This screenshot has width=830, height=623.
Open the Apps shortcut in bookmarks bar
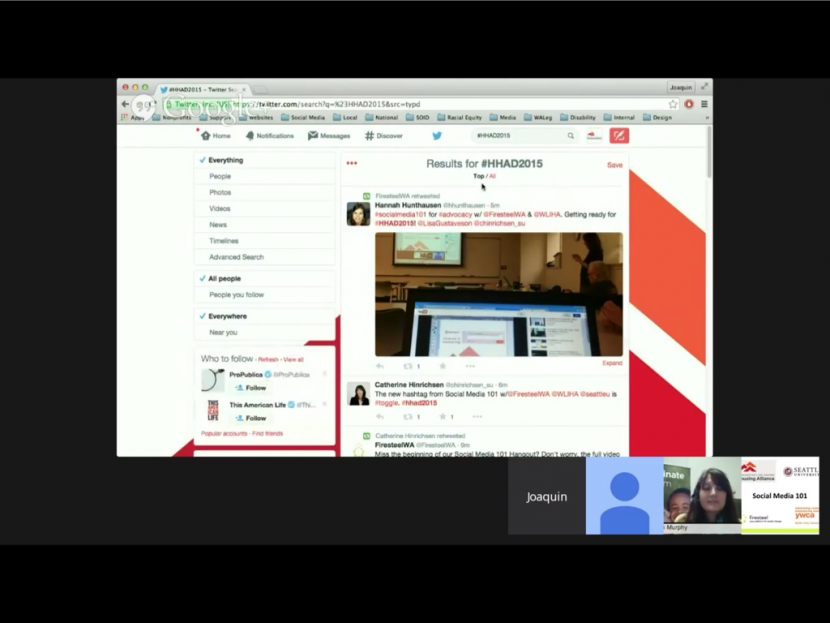pos(133,118)
